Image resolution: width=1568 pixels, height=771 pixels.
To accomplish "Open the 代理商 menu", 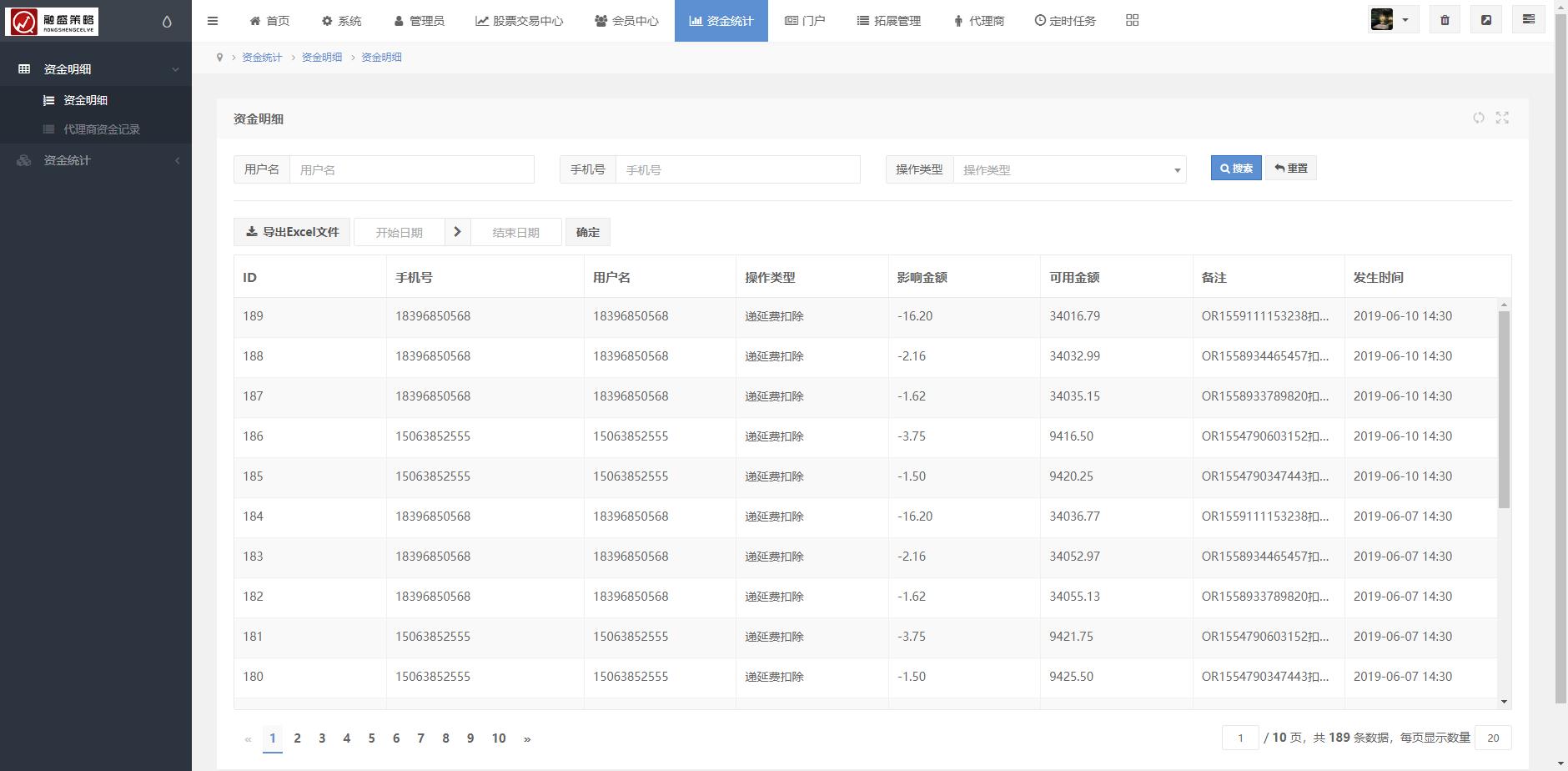I will tap(979, 21).
